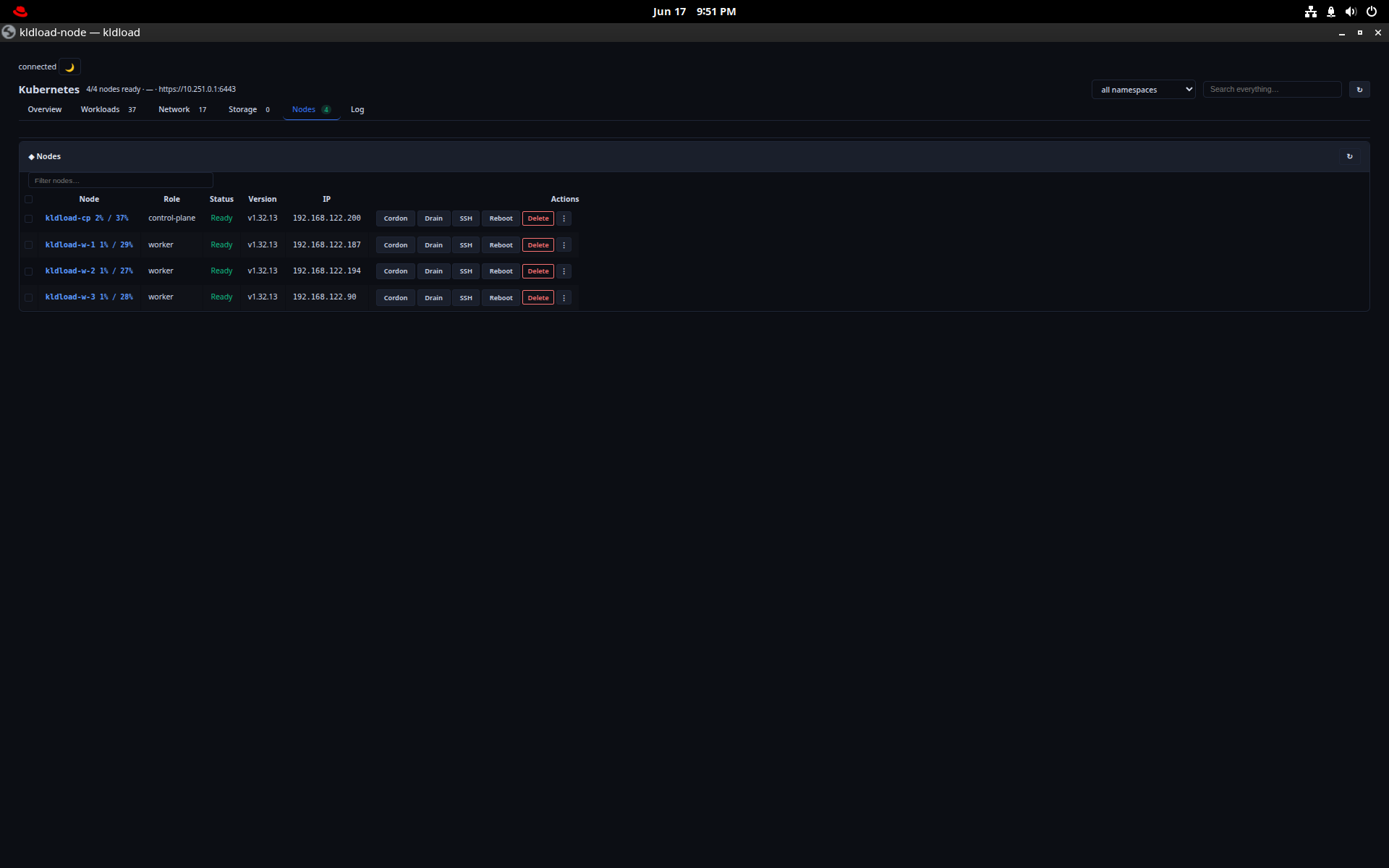This screenshot has width=1389, height=868.
Task: Reboot the kldload-w-2 node
Action: pyautogui.click(x=501, y=271)
